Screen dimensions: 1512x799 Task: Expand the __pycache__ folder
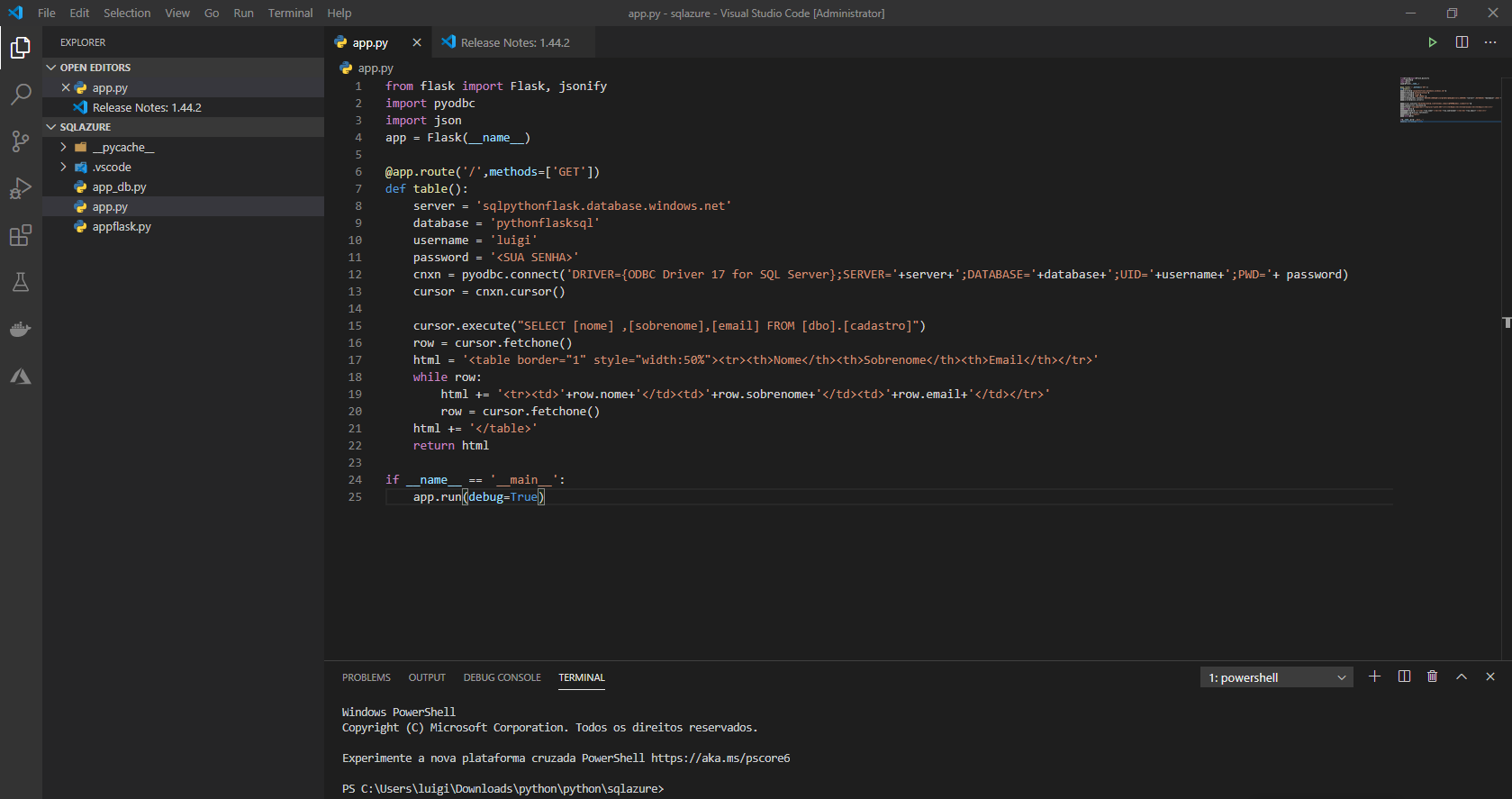(x=63, y=147)
